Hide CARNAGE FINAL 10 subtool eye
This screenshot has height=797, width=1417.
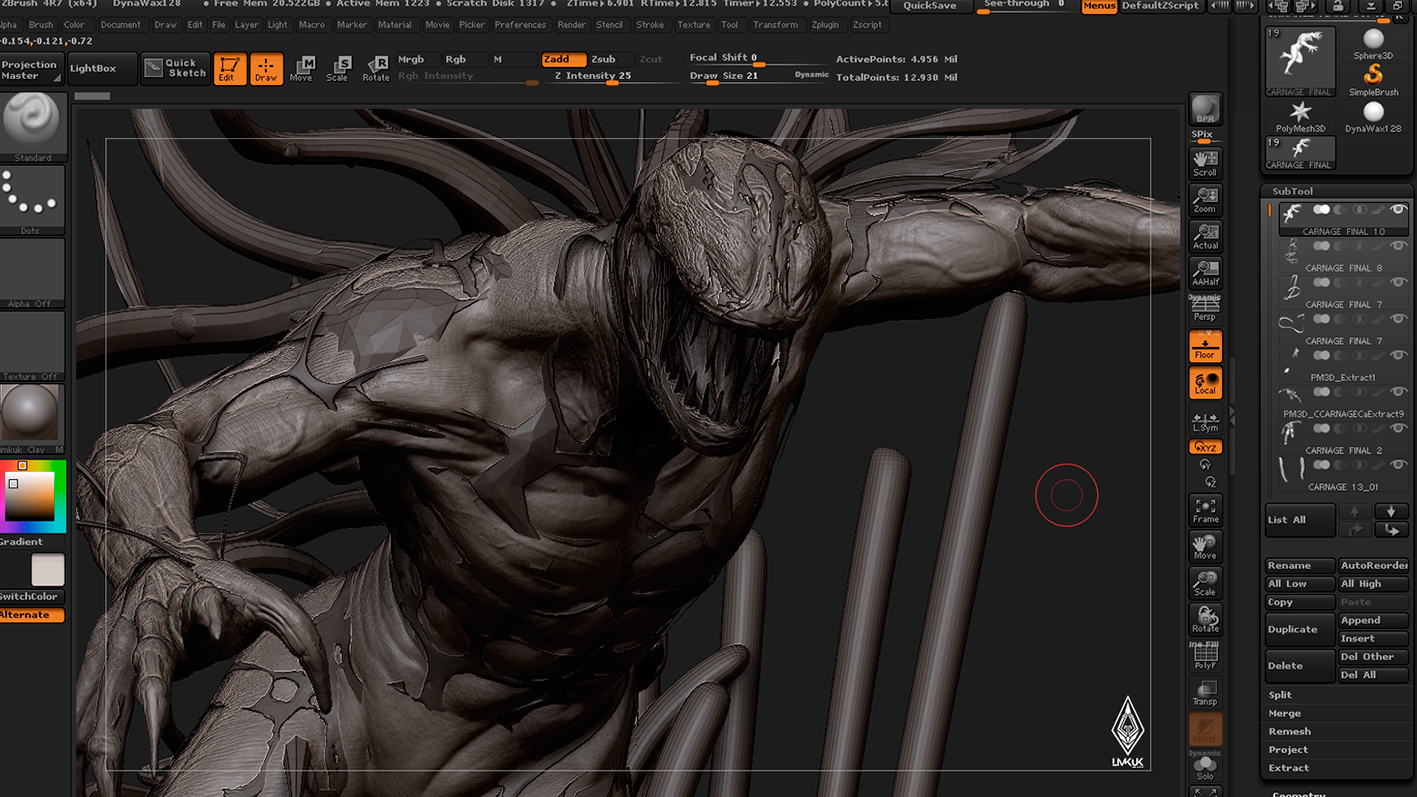pos(1398,209)
